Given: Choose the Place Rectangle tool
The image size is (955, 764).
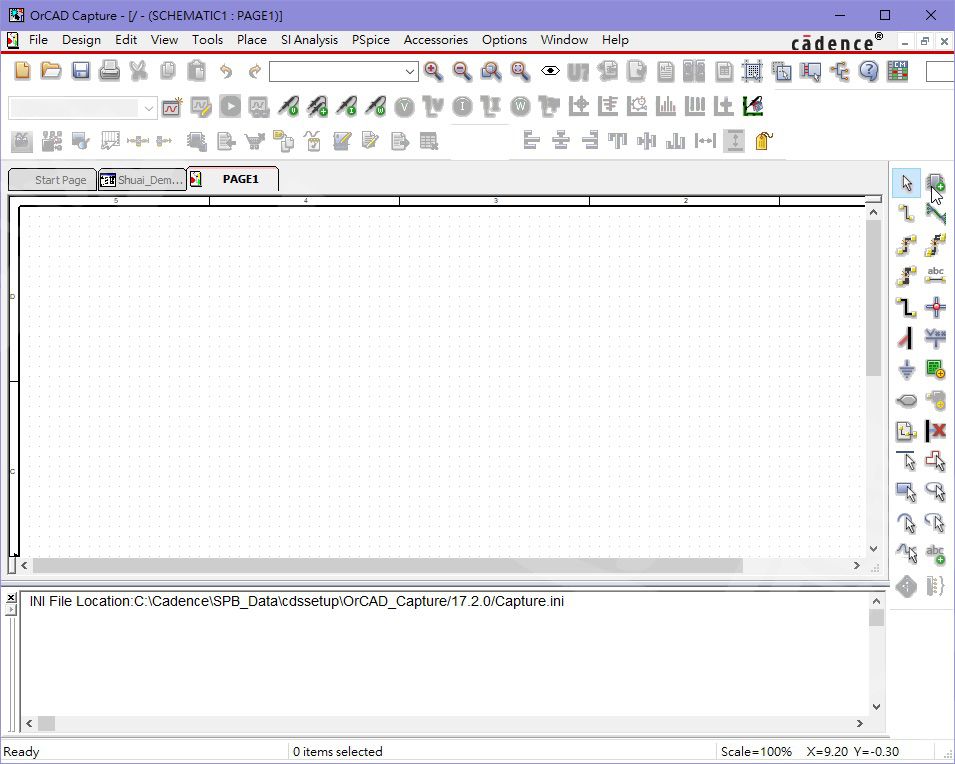Looking at the screenshot, I should (906, 492).
